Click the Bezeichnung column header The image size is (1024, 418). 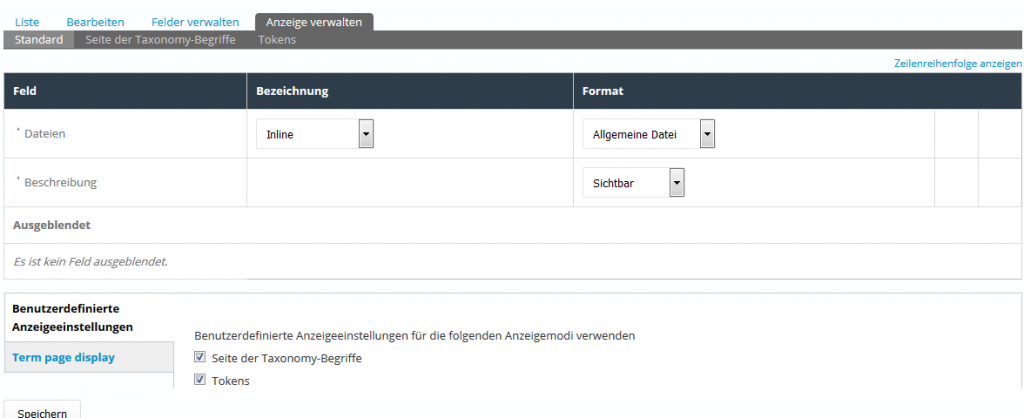pyautogui.click(x=292, y=91)
